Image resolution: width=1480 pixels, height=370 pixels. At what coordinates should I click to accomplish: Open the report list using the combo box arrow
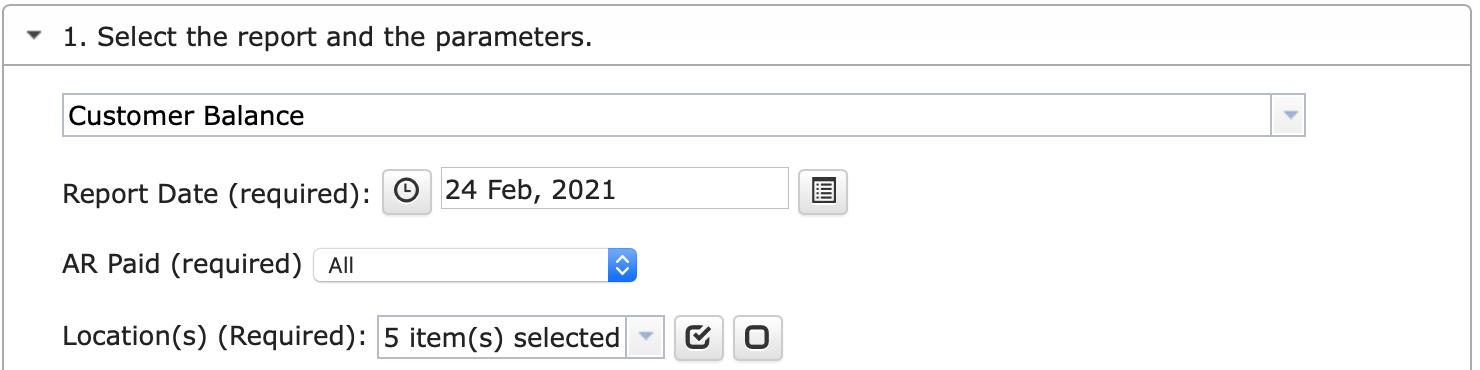[x=1289, y=116]
